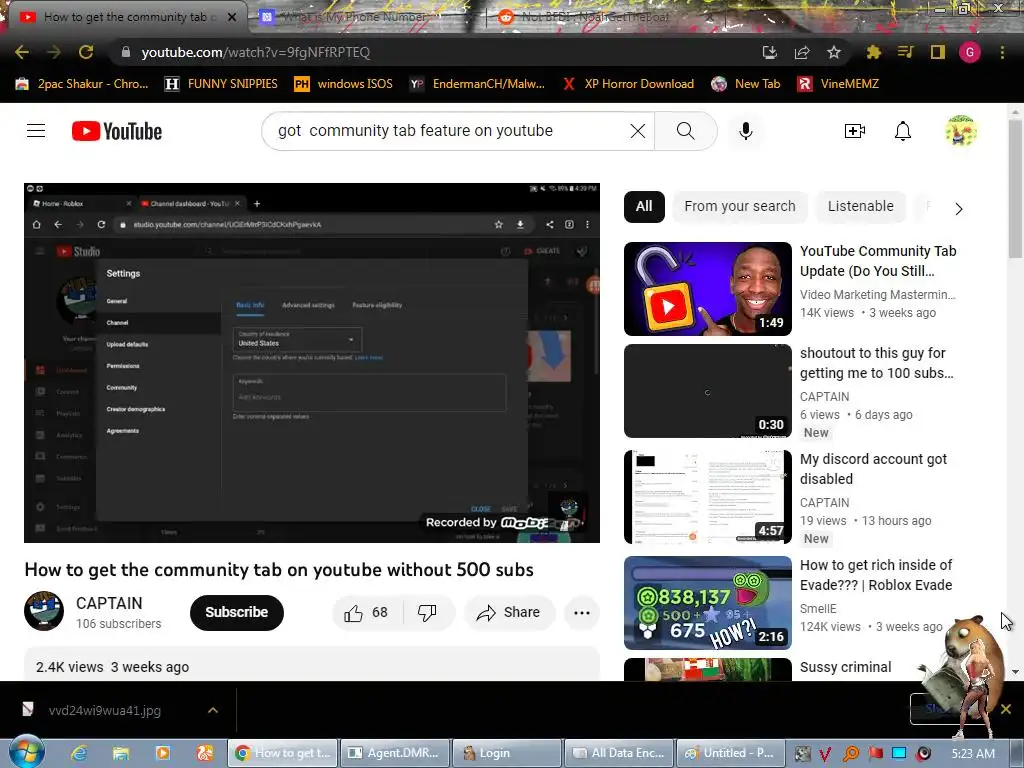Select the Listenable chip
Viewport: 1024px width, 768px height.
tap(860, 206)
